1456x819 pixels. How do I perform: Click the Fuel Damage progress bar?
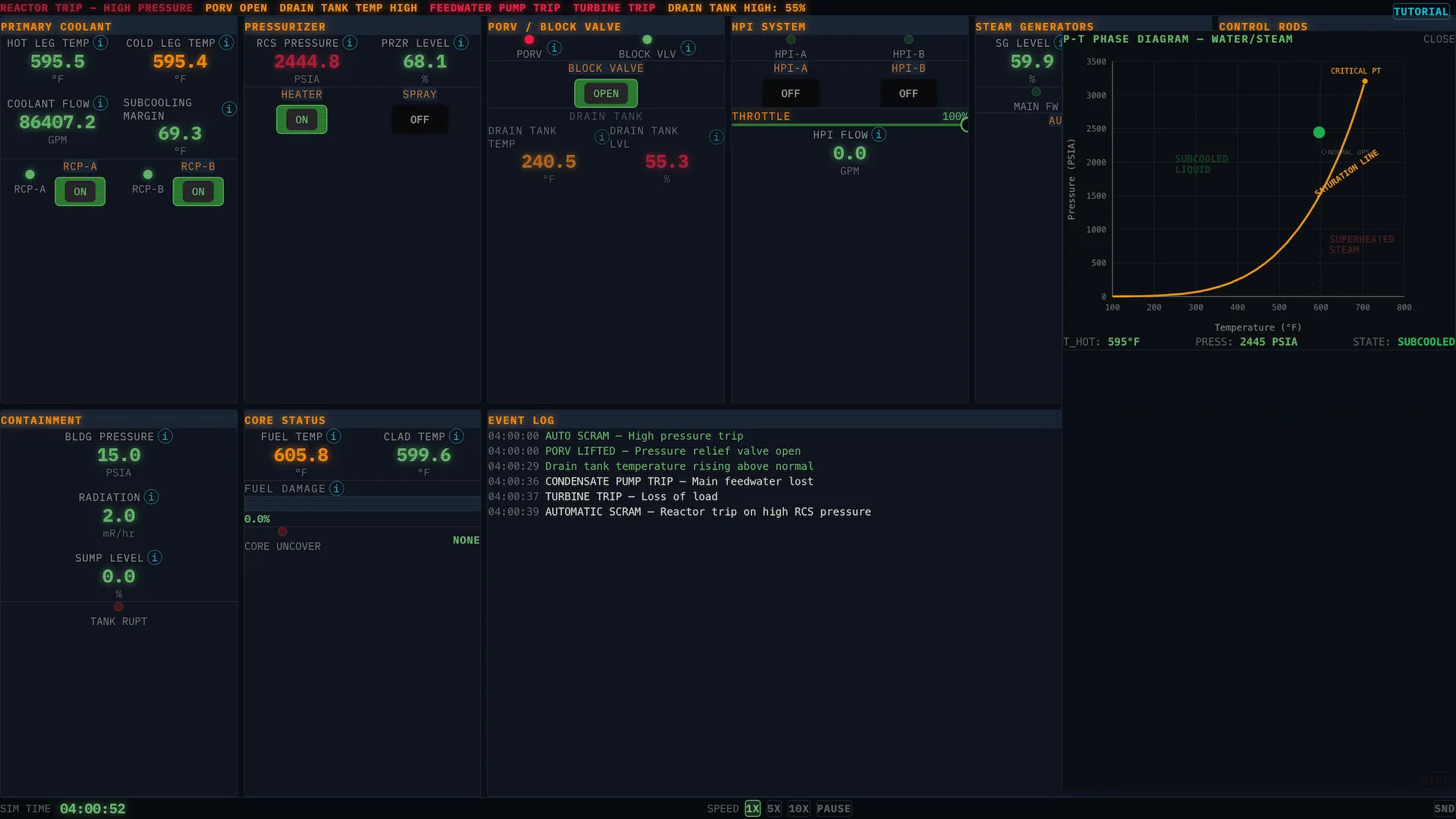pos(362,504)
